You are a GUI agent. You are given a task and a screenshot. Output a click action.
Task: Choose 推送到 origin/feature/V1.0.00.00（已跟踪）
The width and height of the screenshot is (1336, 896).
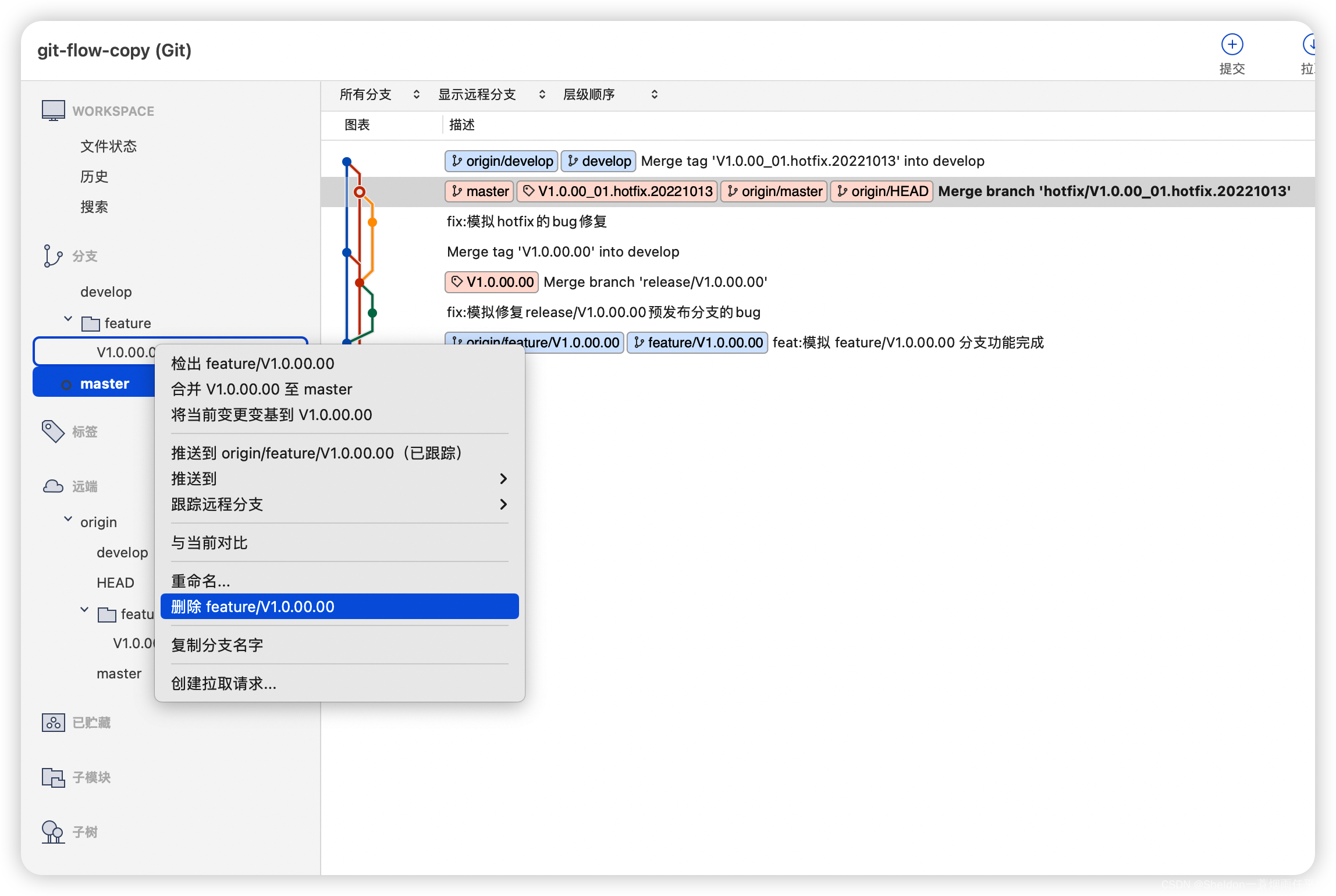point(339,453)
